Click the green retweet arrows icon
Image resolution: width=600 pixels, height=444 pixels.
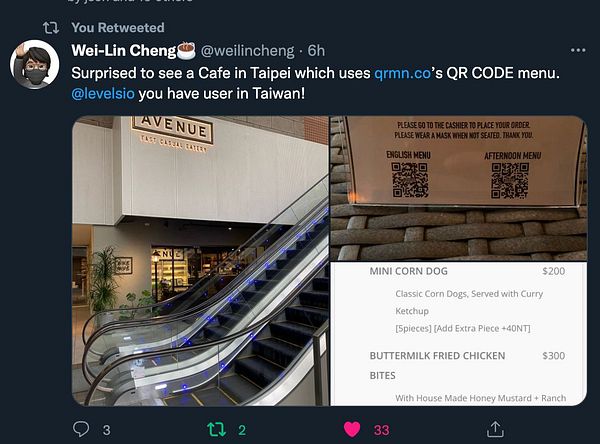tap(216, 429)
